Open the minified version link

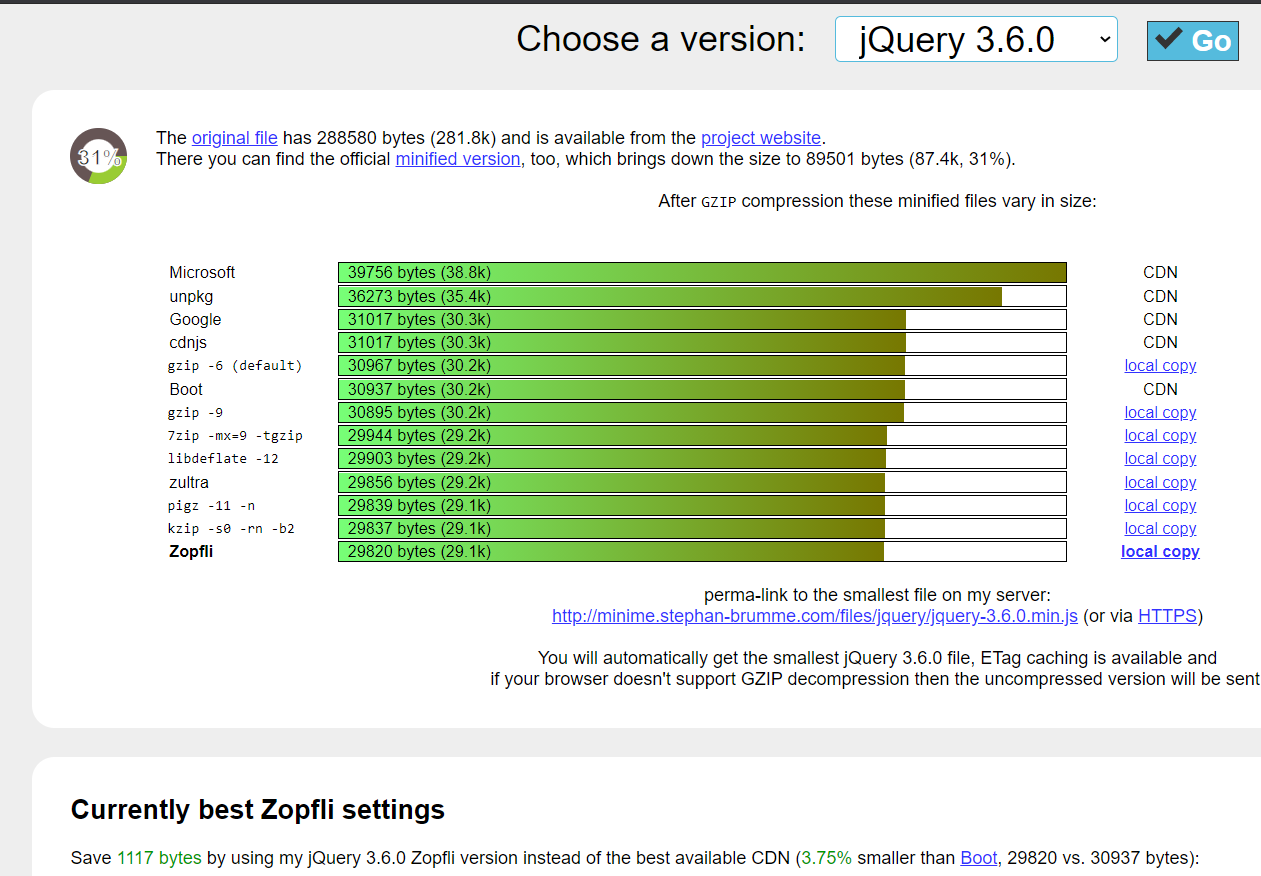(x=458, y=159)
